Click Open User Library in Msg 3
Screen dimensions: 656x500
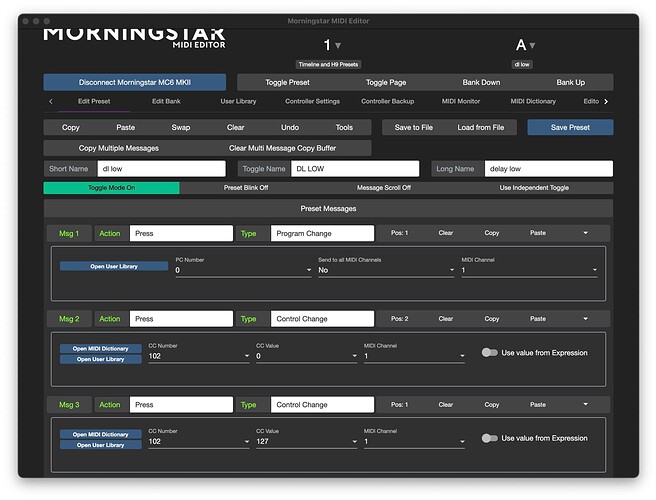click(100, 445)
